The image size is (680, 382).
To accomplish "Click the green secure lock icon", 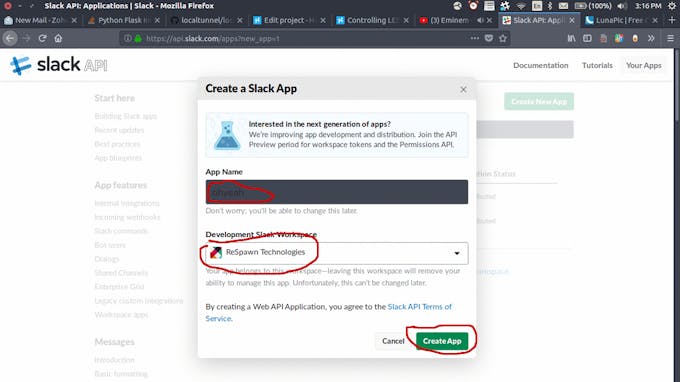I will tap(138, 39).
